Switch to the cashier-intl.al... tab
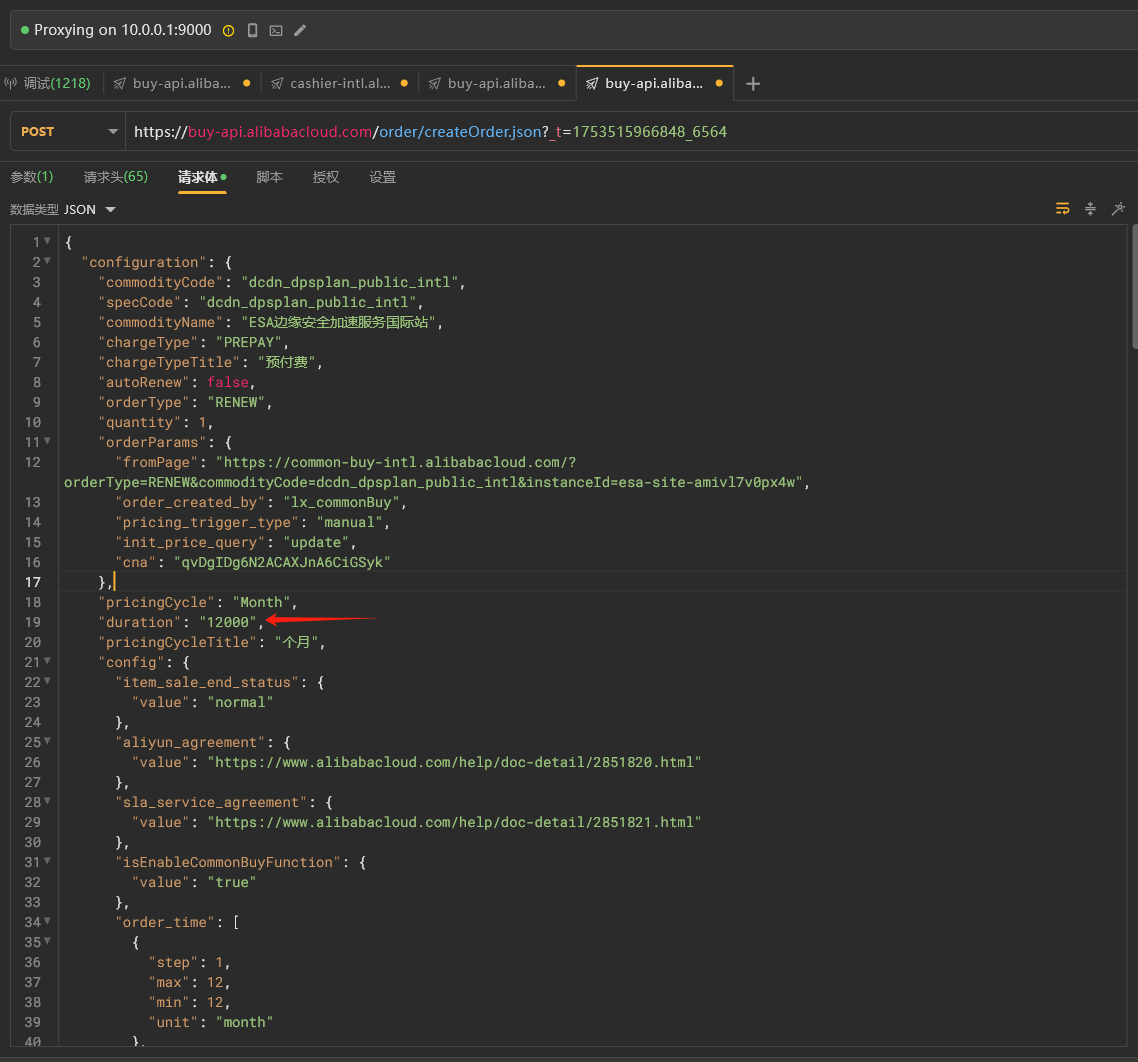 tap(340, 83)
